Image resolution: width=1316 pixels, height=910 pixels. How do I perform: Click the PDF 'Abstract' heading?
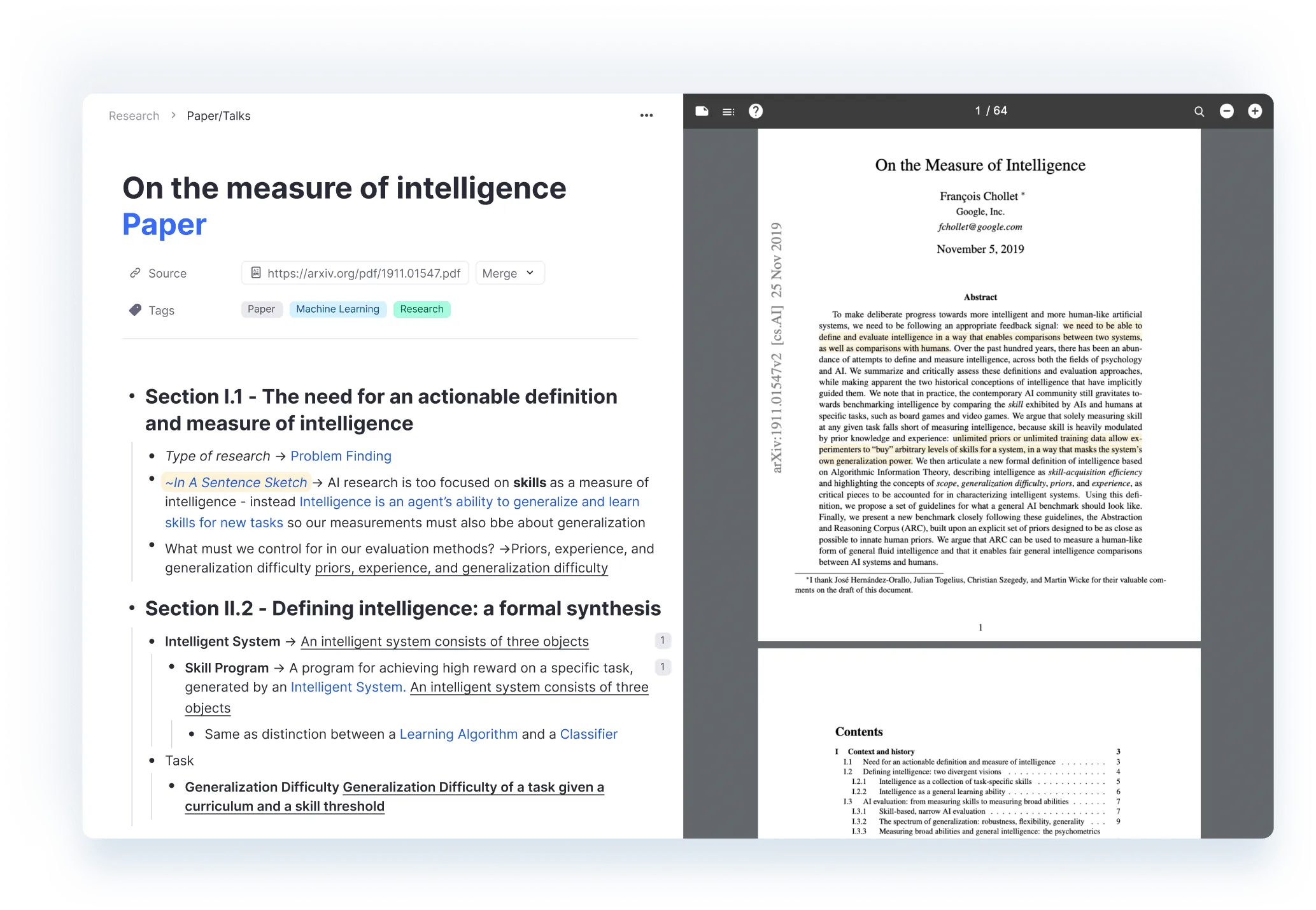click(x=980, y=297)
